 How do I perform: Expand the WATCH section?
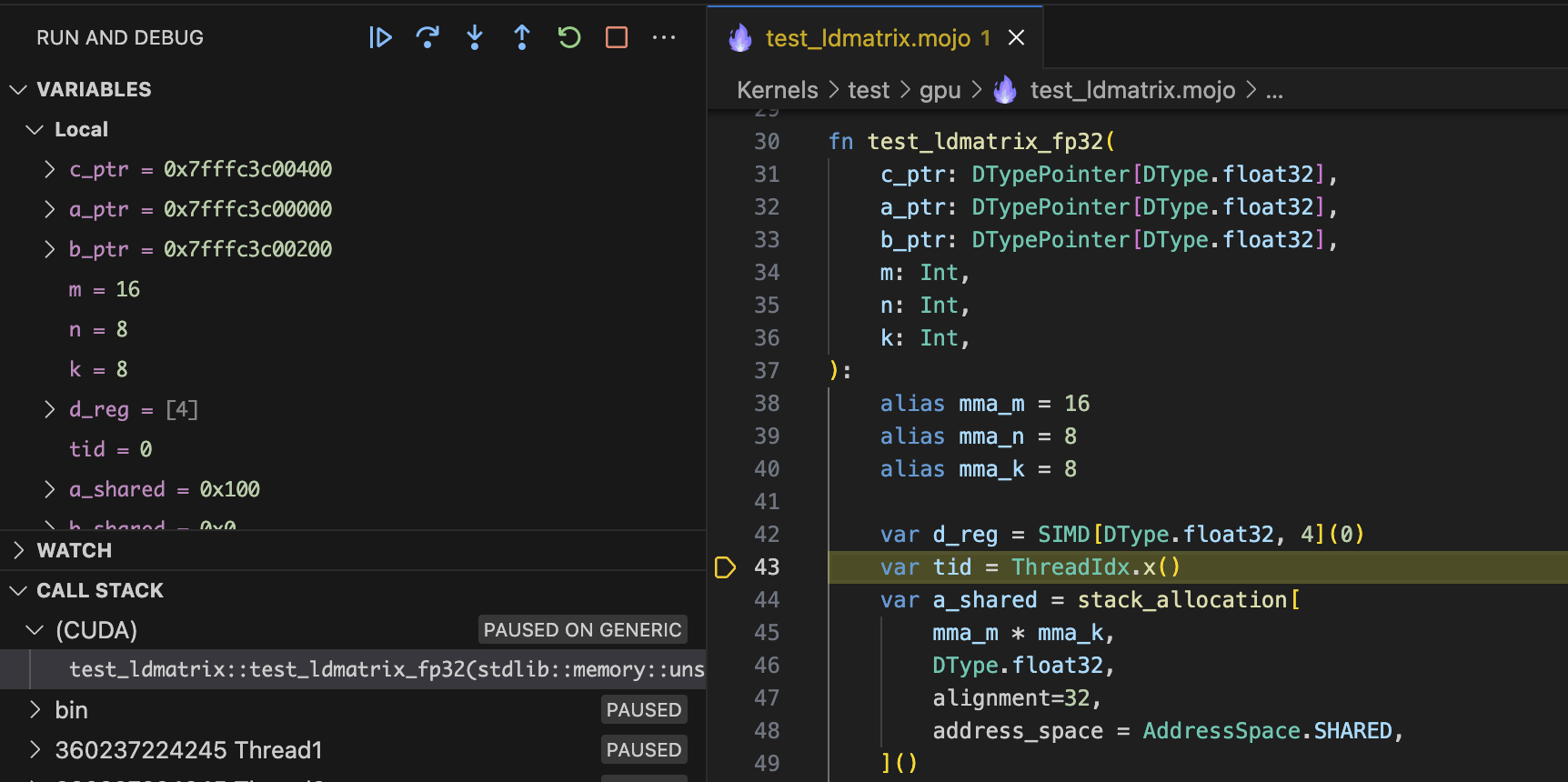pos(18,550)
